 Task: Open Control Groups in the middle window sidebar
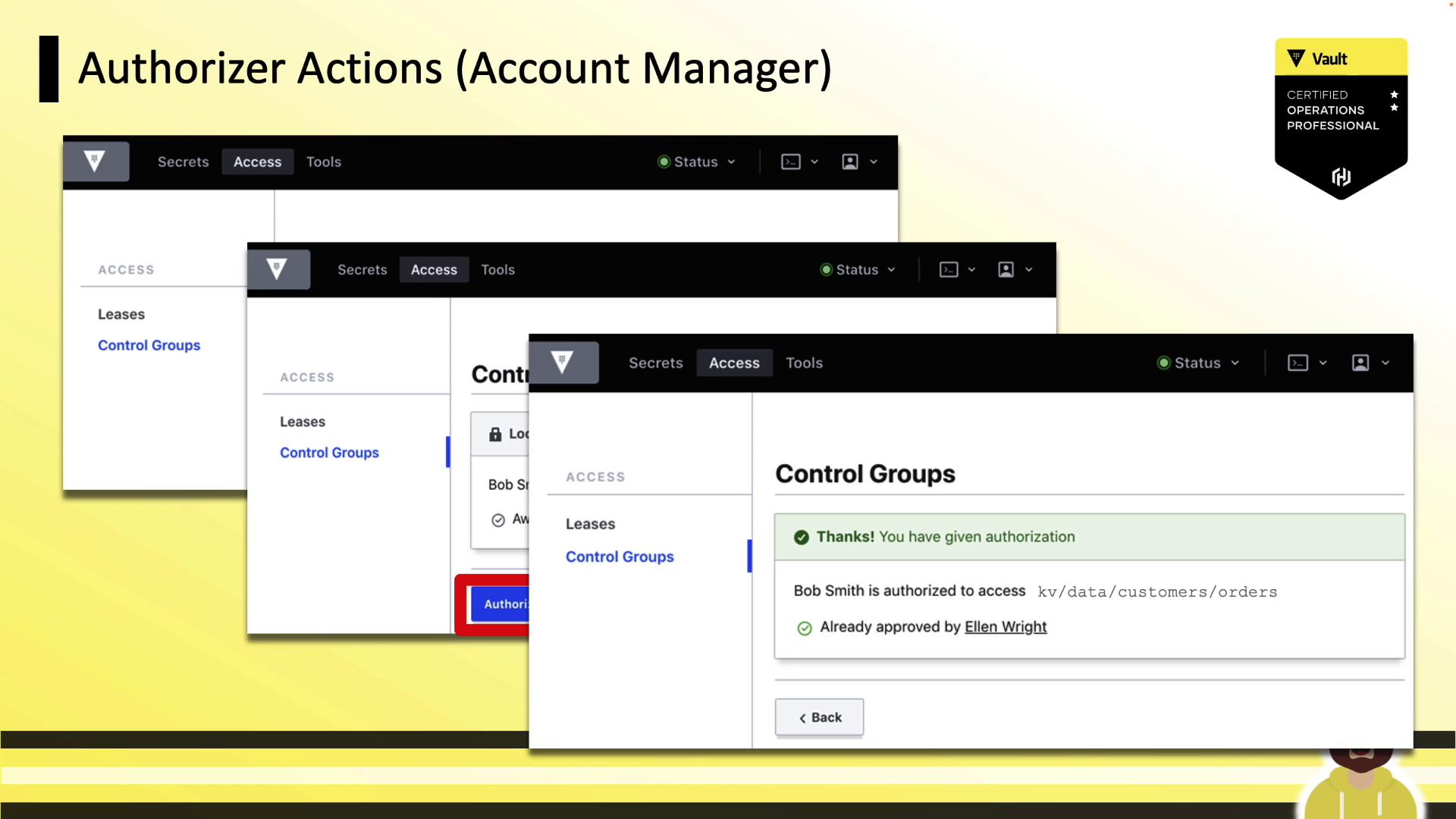tap(329, 453)
